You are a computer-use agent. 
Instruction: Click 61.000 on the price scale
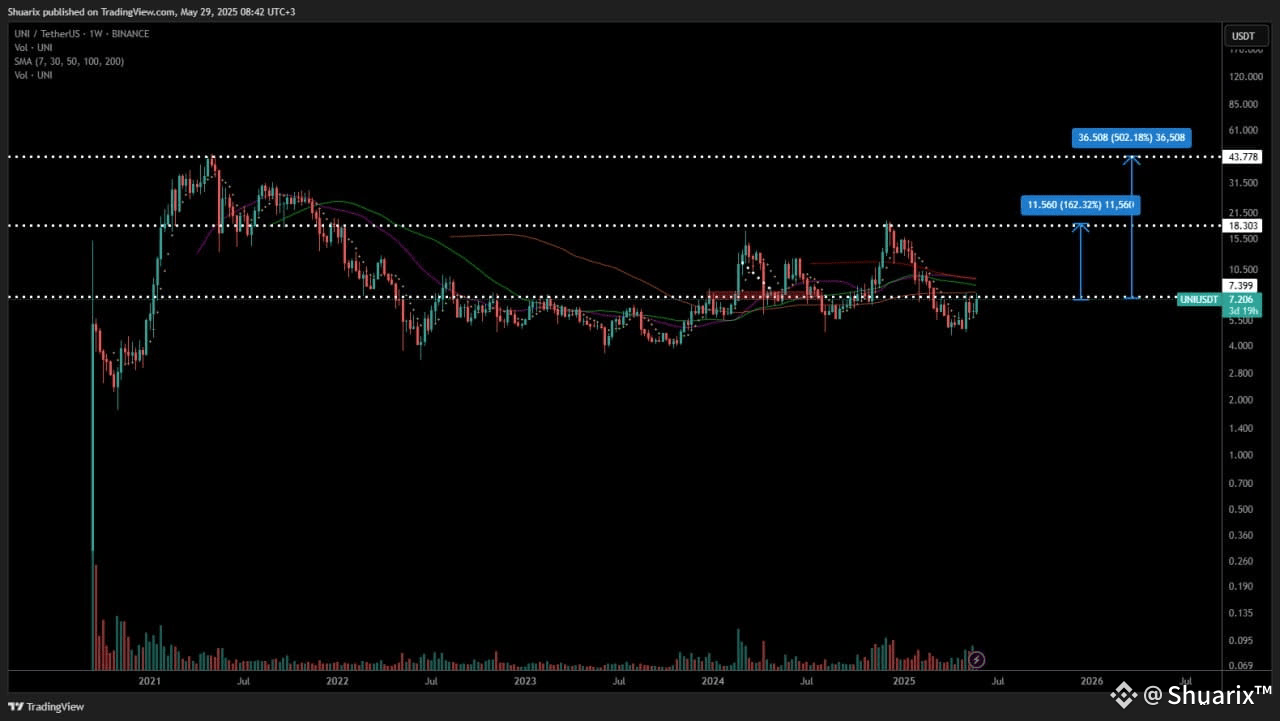pyautogui.click(x=1245, y=131)
